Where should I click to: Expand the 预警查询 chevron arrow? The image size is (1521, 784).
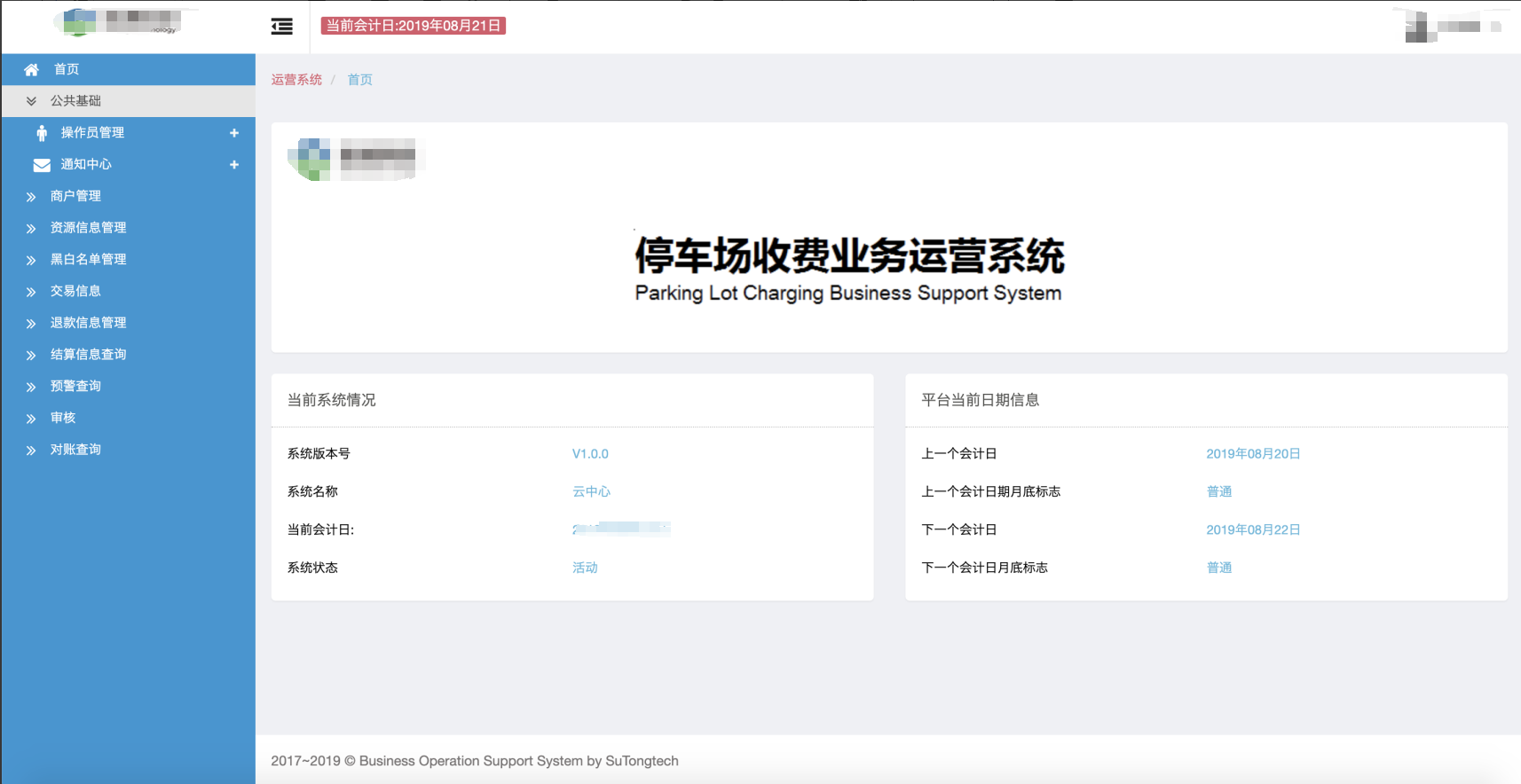point(31,387)
